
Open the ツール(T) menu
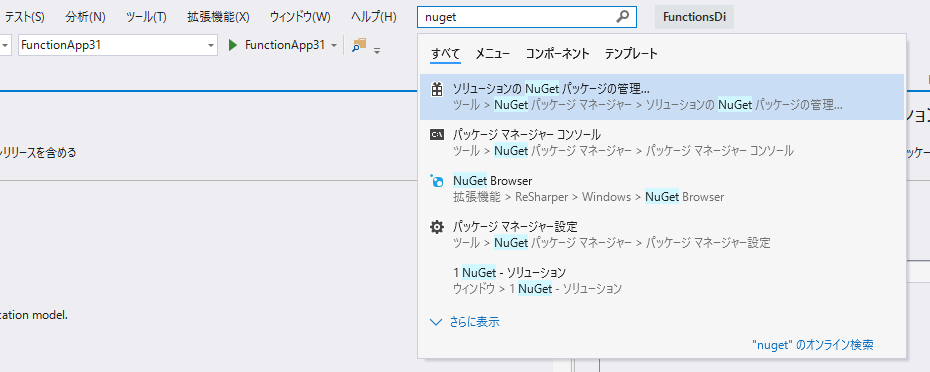[x=146, y=17]
